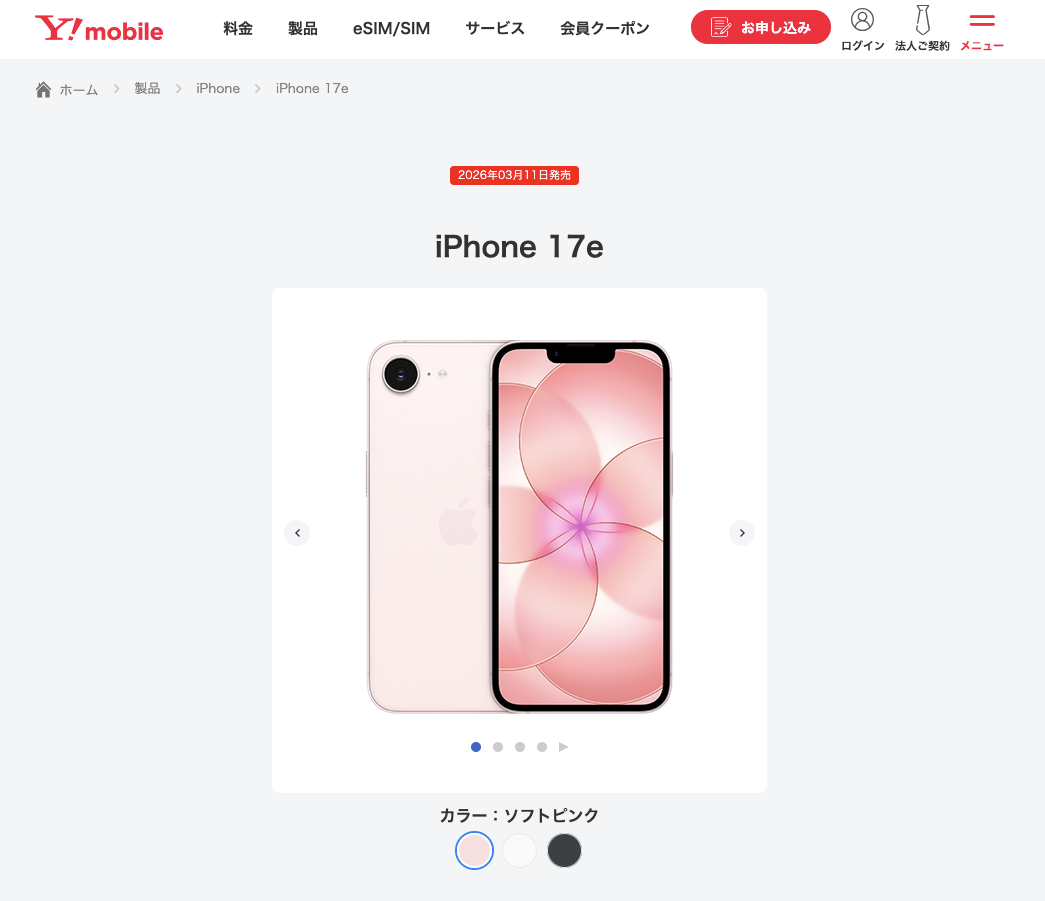
Task: Show next phone image with right arrow
Action: click(742, 533)
